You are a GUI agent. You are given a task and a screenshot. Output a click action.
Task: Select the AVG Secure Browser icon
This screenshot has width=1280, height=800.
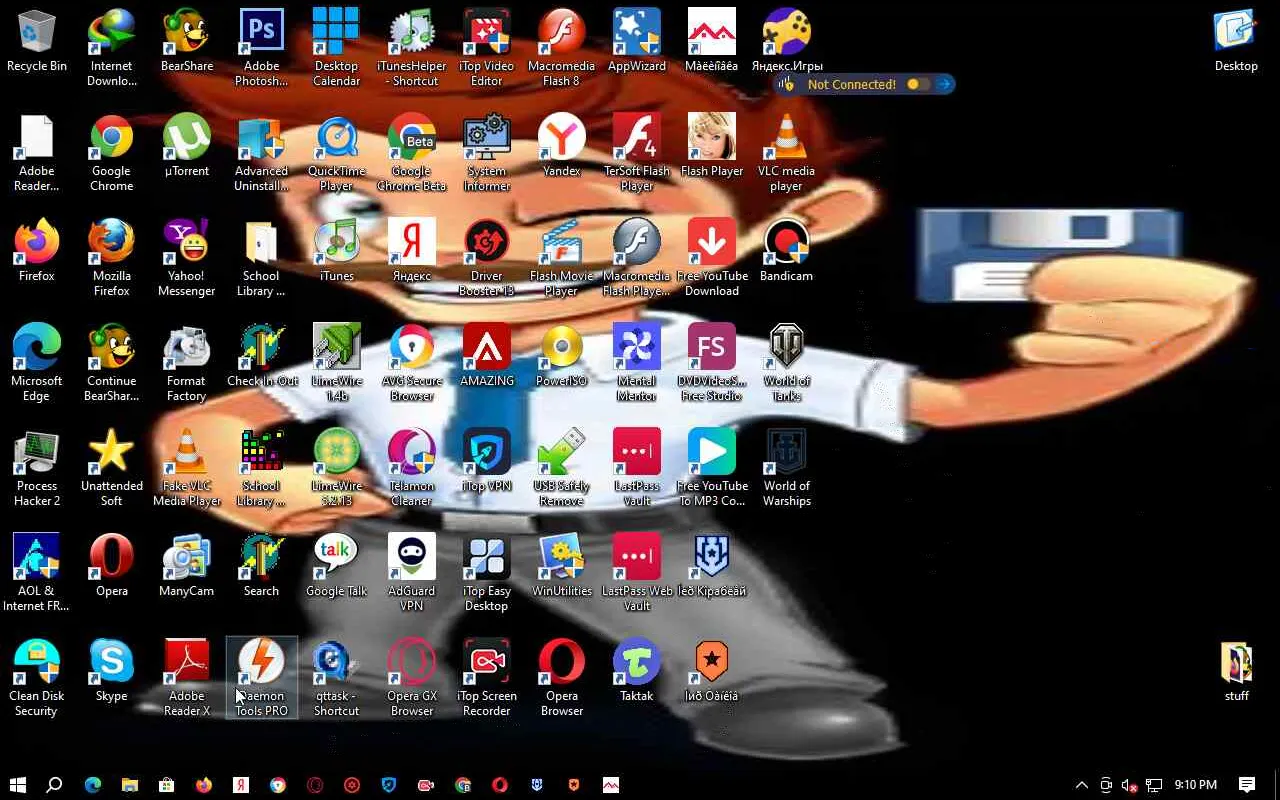(x=412, y=363)
